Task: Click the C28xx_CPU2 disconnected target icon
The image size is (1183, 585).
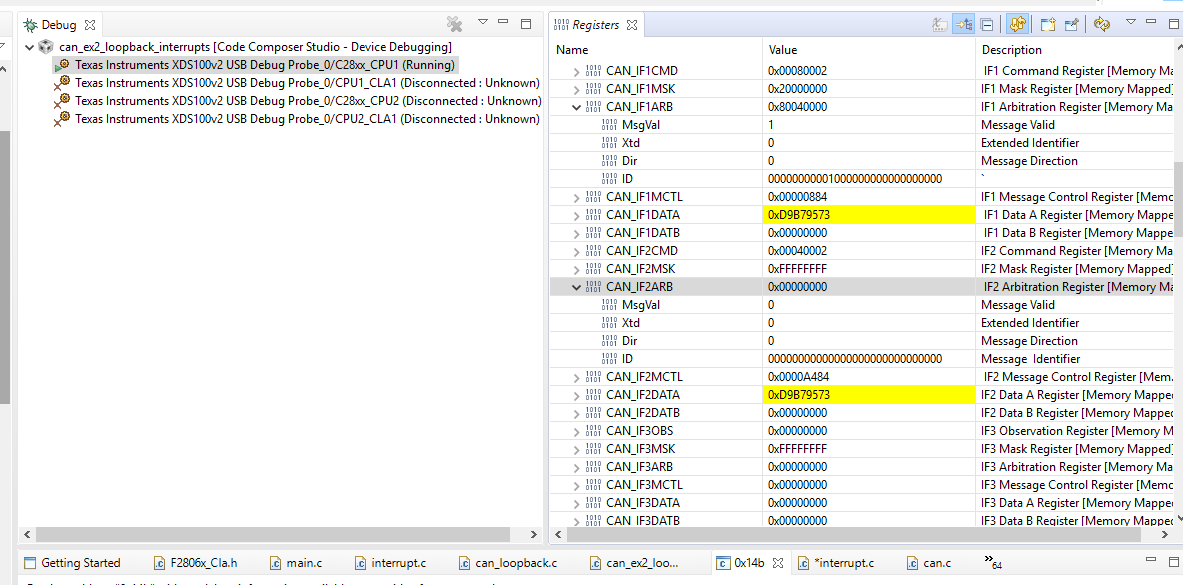Action: pyautogui.click(x=63, y=101)
